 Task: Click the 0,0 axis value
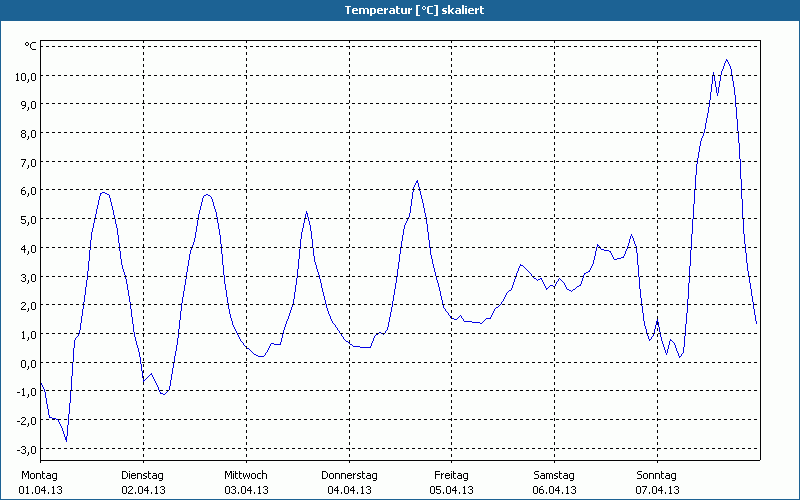pyautogui.click(x=29, y=363)
